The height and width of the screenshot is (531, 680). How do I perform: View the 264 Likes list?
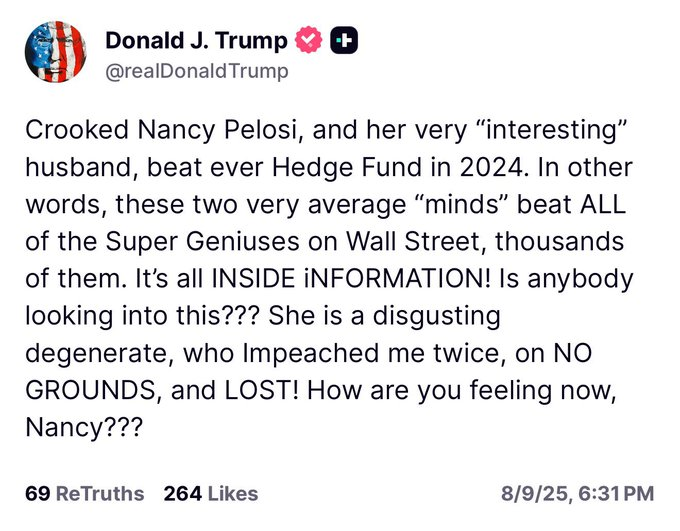211,494
